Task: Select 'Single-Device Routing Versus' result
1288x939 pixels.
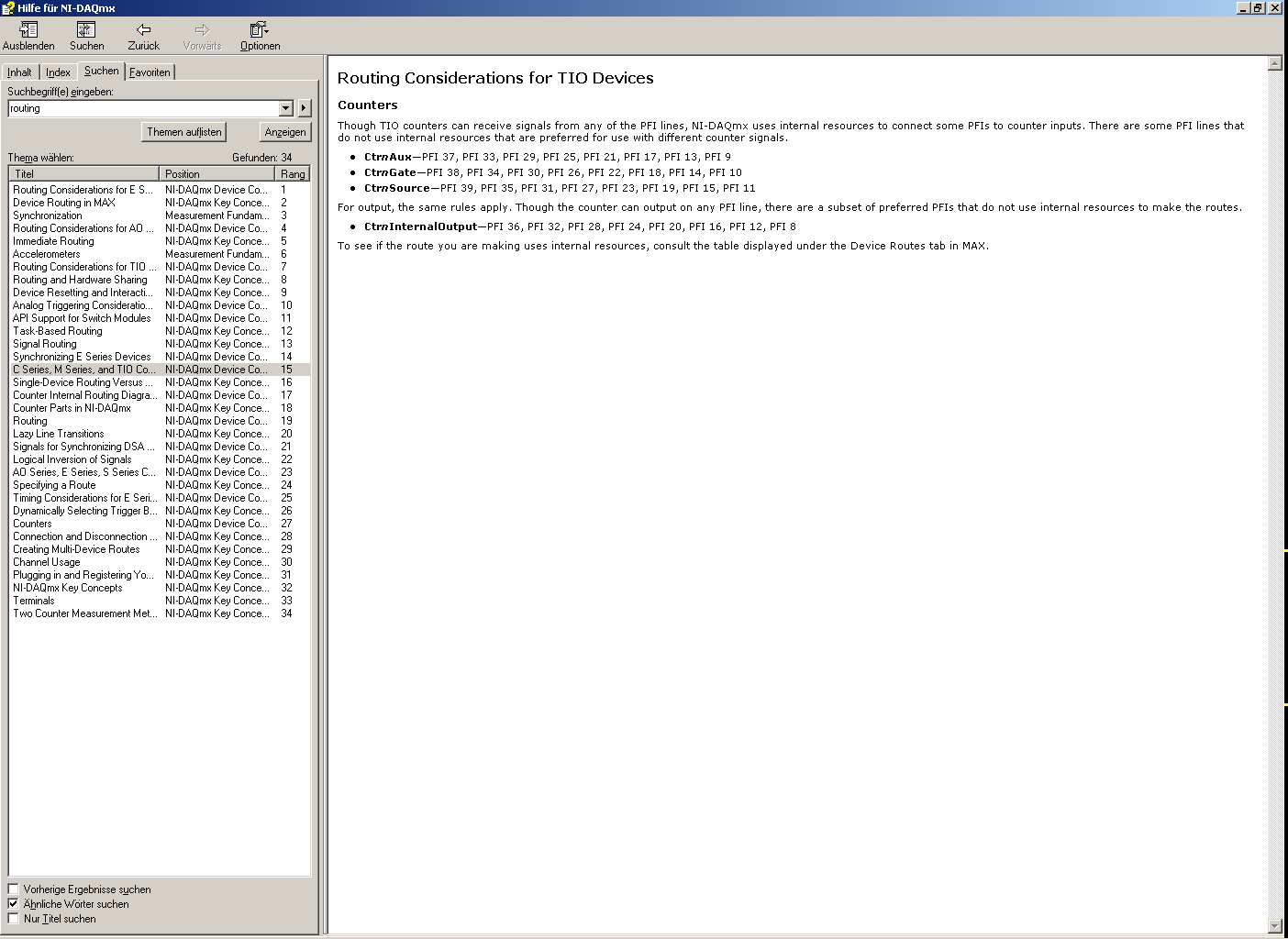Action: coord(160,382)
